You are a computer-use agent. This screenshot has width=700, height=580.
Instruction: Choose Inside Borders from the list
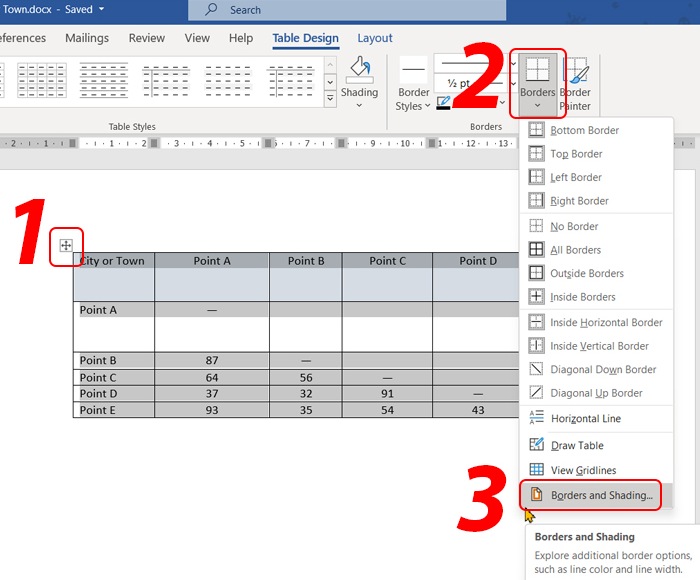point(596,297)
